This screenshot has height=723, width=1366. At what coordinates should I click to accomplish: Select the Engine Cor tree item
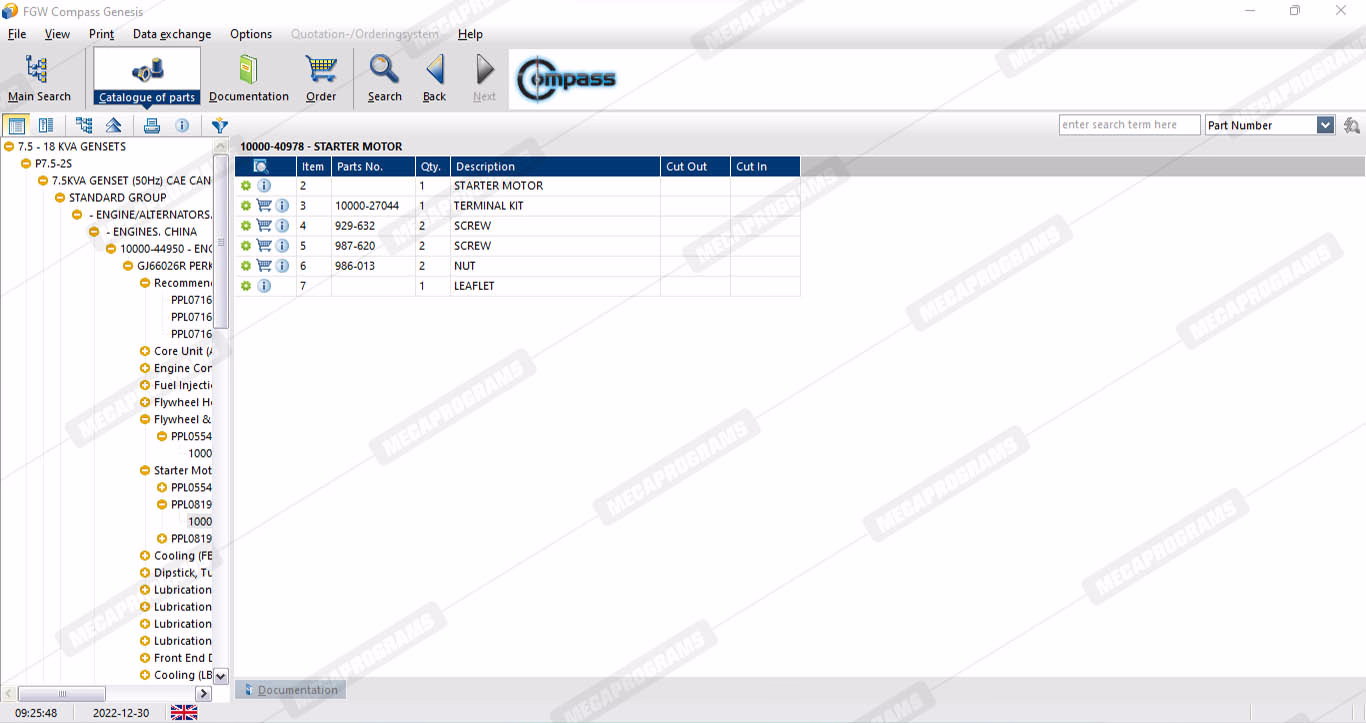183,368
